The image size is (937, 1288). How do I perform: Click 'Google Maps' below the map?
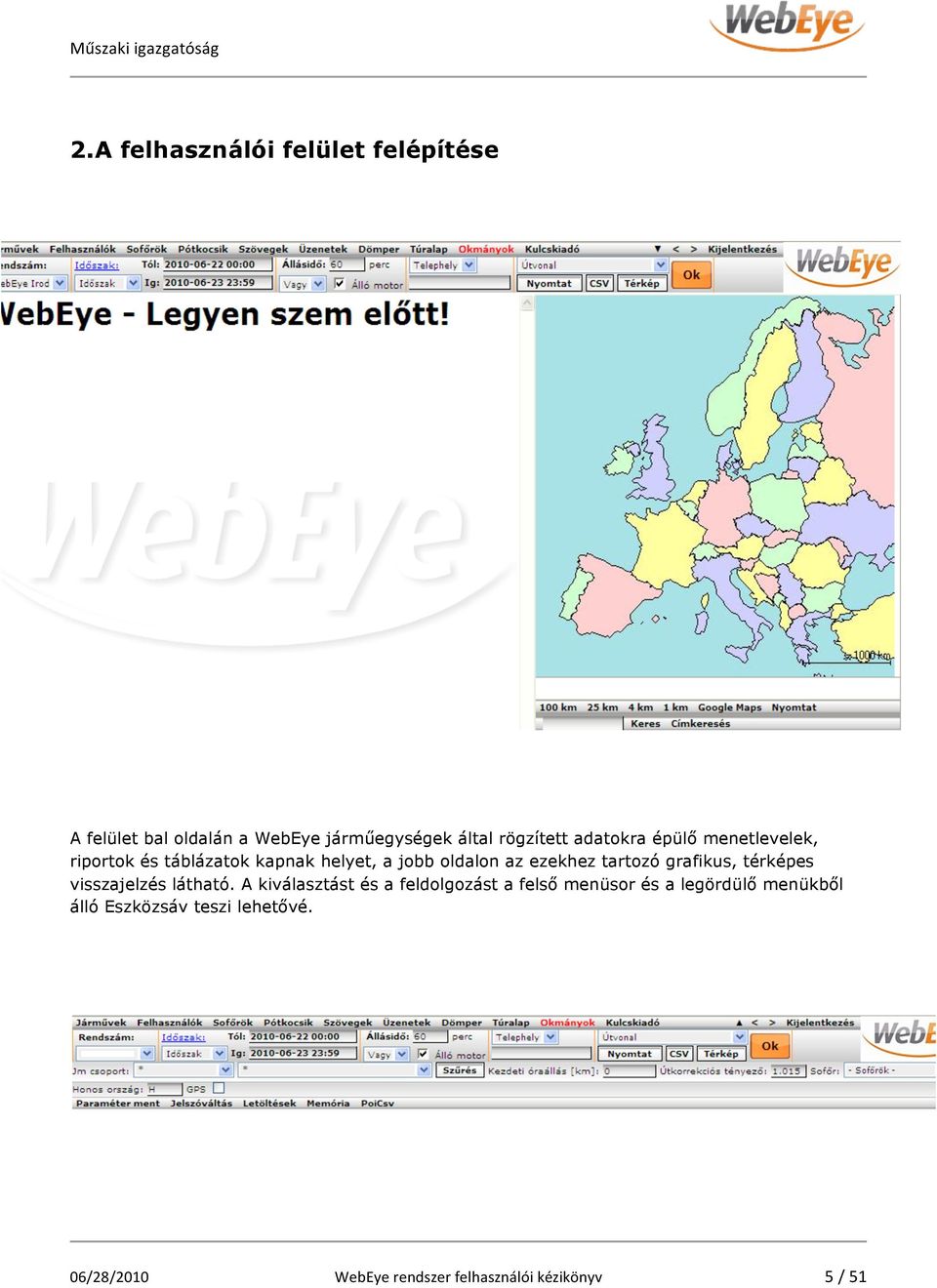point(729,708)
